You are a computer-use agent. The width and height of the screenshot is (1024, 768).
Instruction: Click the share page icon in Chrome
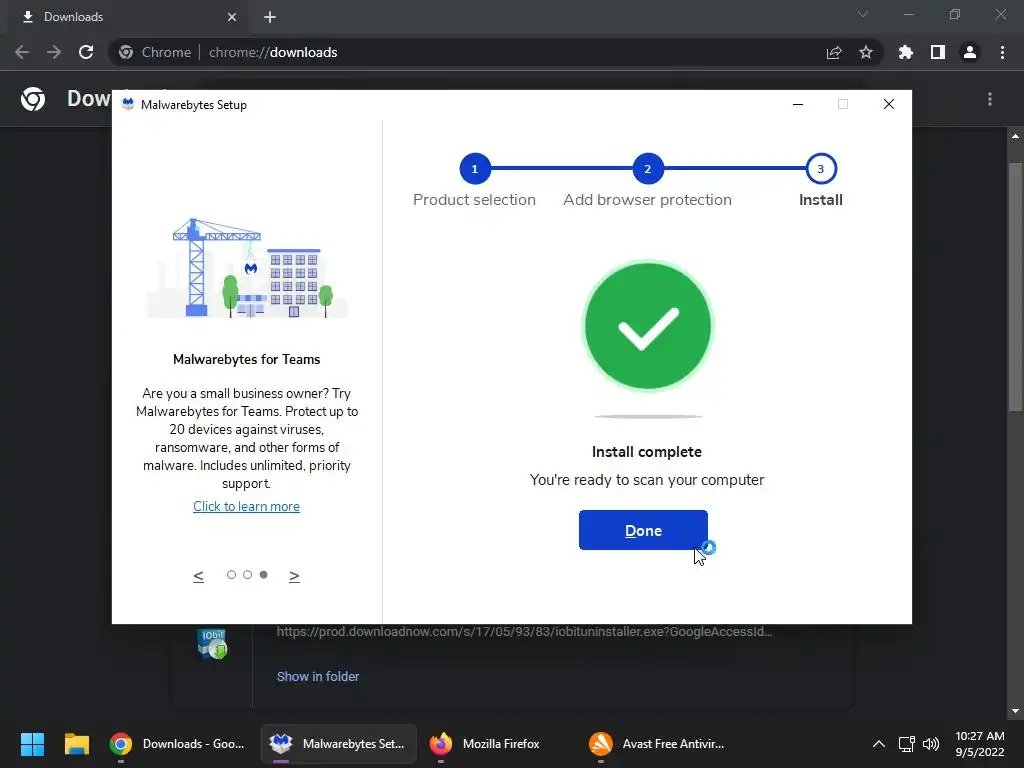(x=834, y=52)
